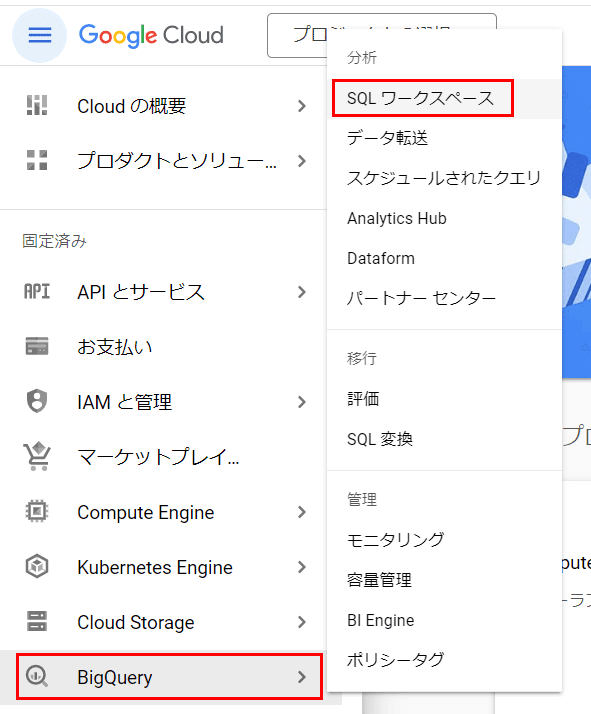The height and width of the screenshot is (714, 591).
Task: Click the BigQuery magnifier icon
Action: tap(37, 676)
